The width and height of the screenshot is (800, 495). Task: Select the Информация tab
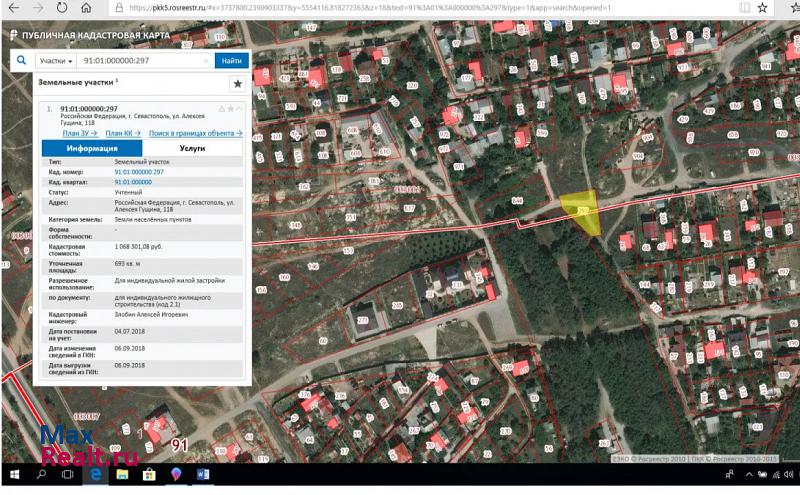92,147
